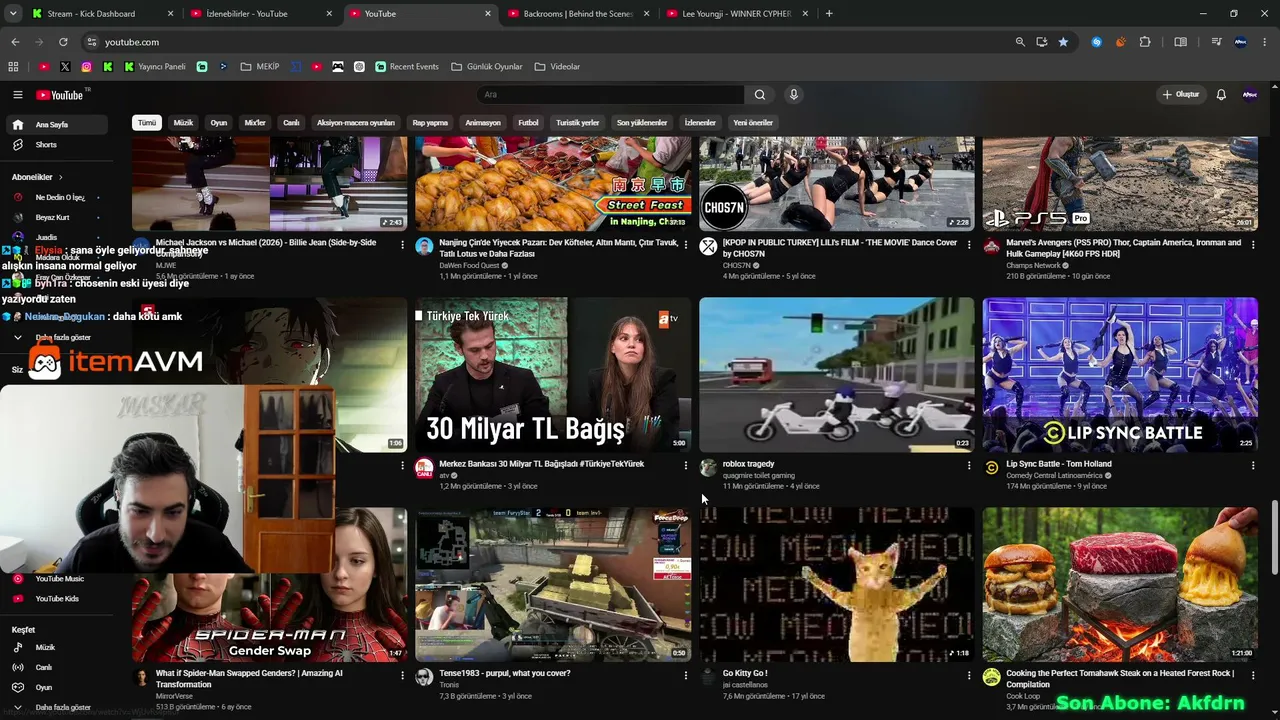Play the 30 Milyar TL Bağış thumbnail

tap(553, 375)
